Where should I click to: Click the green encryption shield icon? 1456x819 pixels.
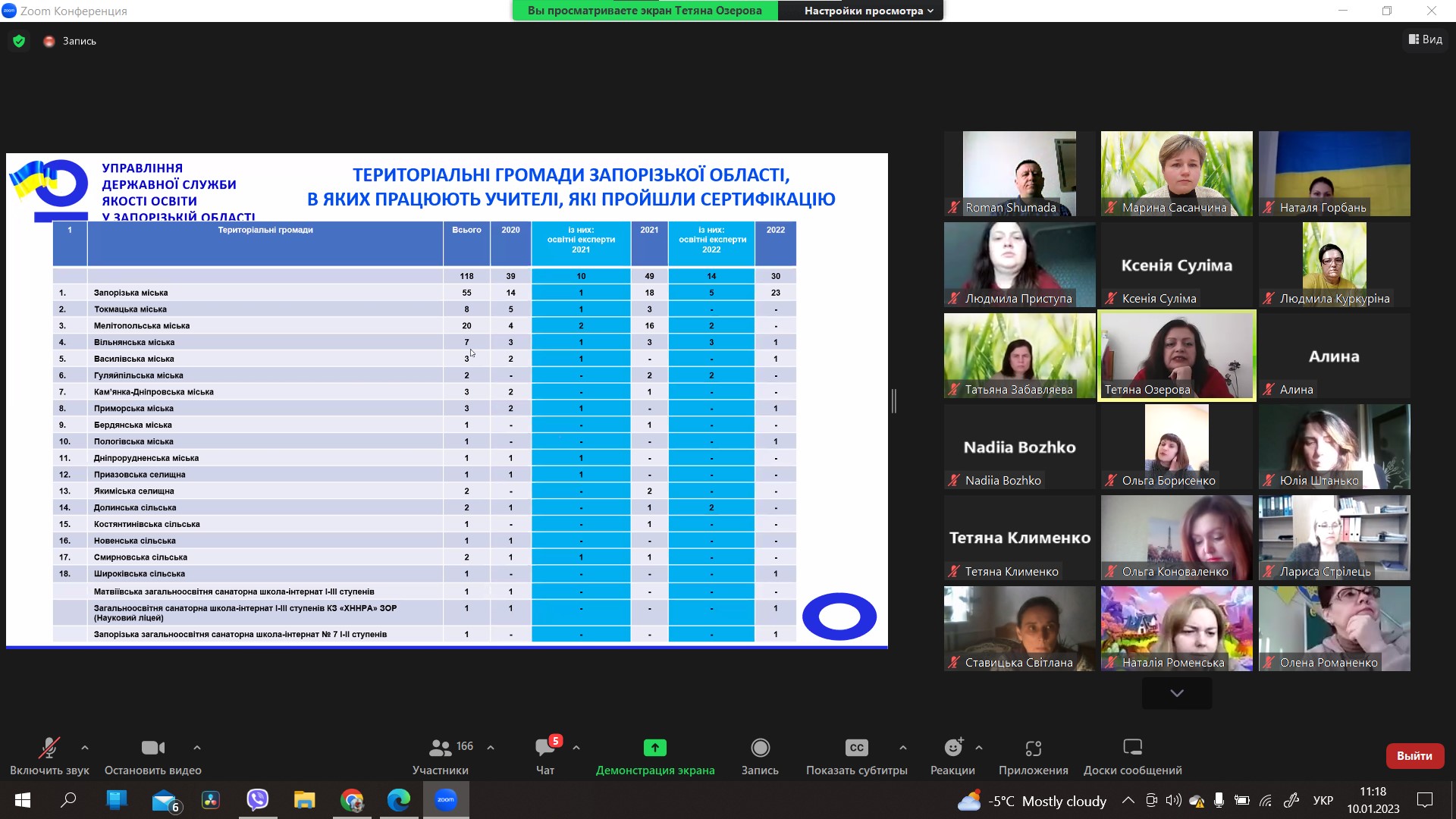(19, 41)
